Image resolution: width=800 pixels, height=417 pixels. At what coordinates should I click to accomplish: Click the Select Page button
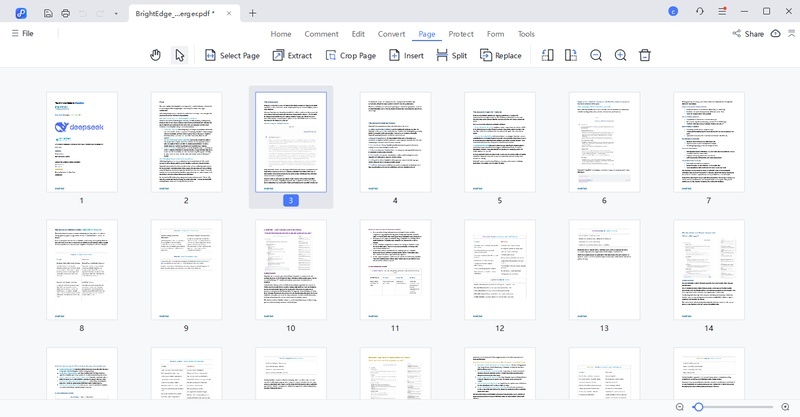pyautogui.click(x=232, y=56)
